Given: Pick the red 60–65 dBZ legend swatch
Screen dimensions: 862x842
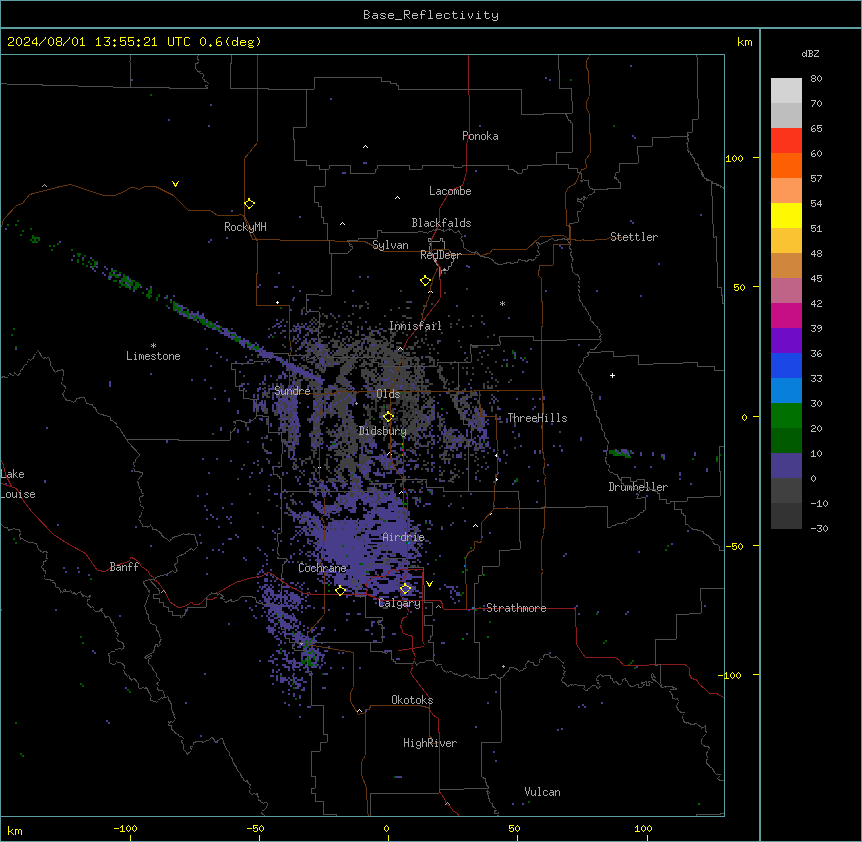Looking at the screenshot, I should pos(786,140).
